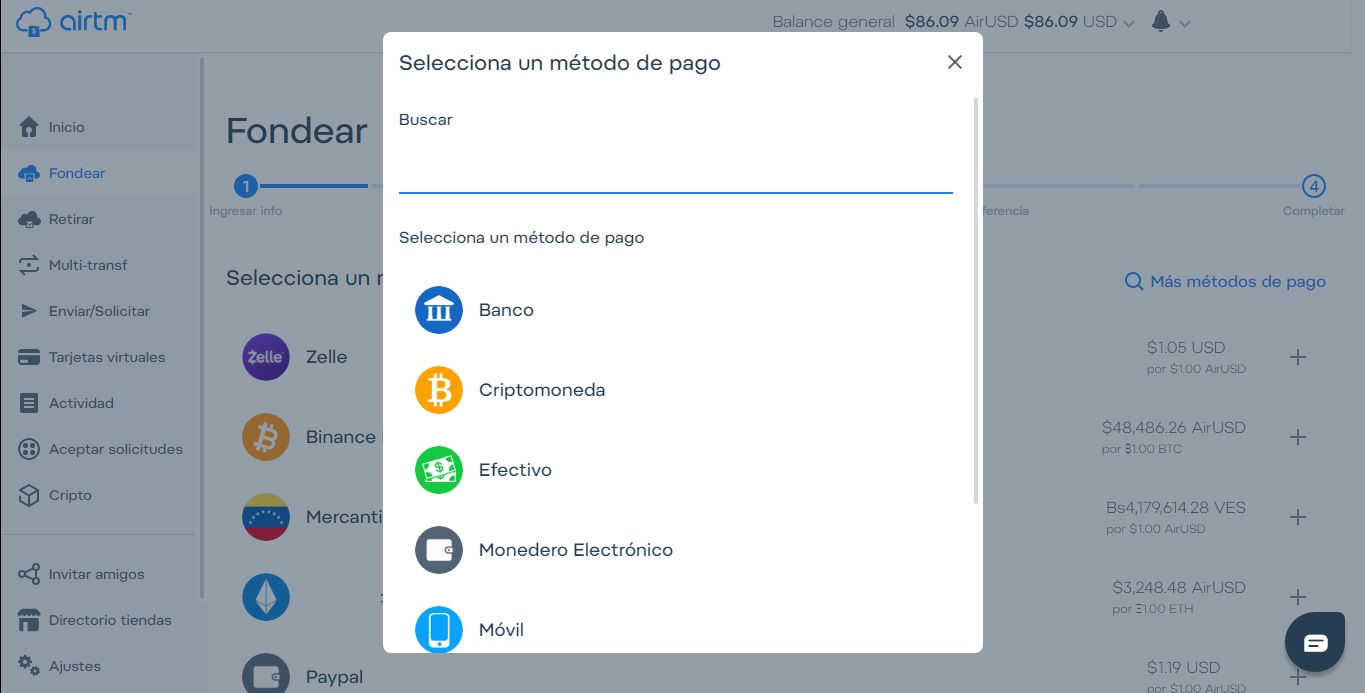
Task: Go to Inicio in sidebar
Action: pyautogui.click(x=99, y=127)
